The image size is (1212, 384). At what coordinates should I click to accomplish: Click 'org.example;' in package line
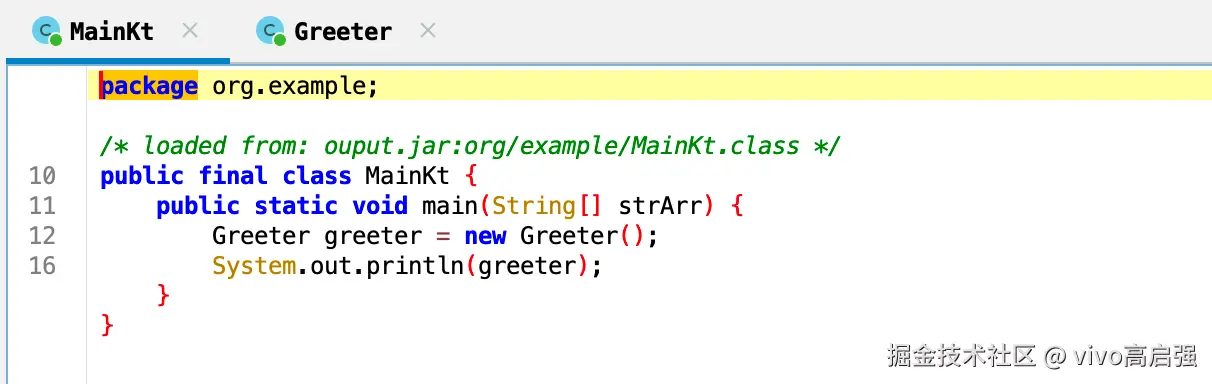tap(296, 86)
